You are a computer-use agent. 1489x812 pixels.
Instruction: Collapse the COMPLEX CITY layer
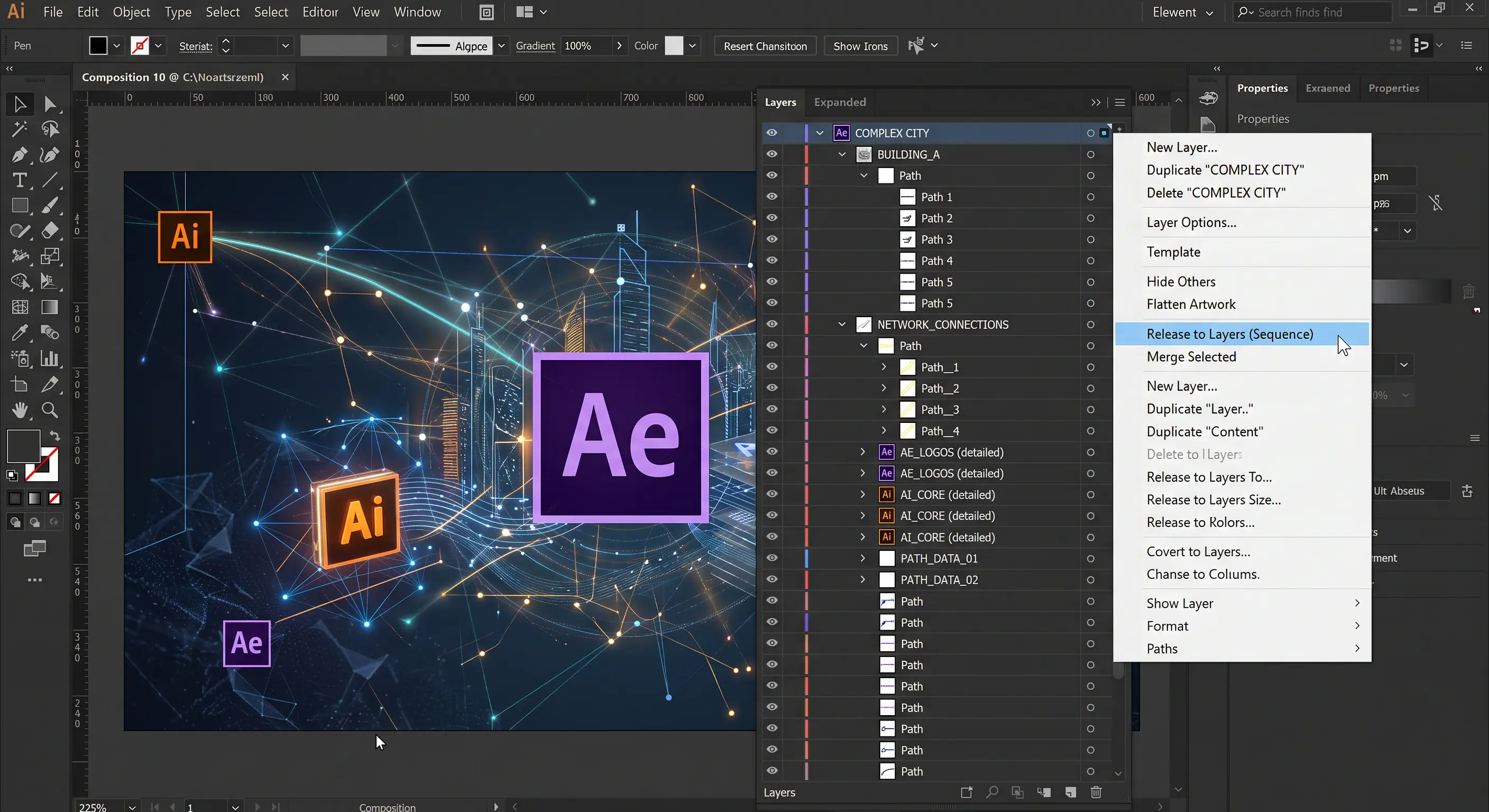pos(820,133)
